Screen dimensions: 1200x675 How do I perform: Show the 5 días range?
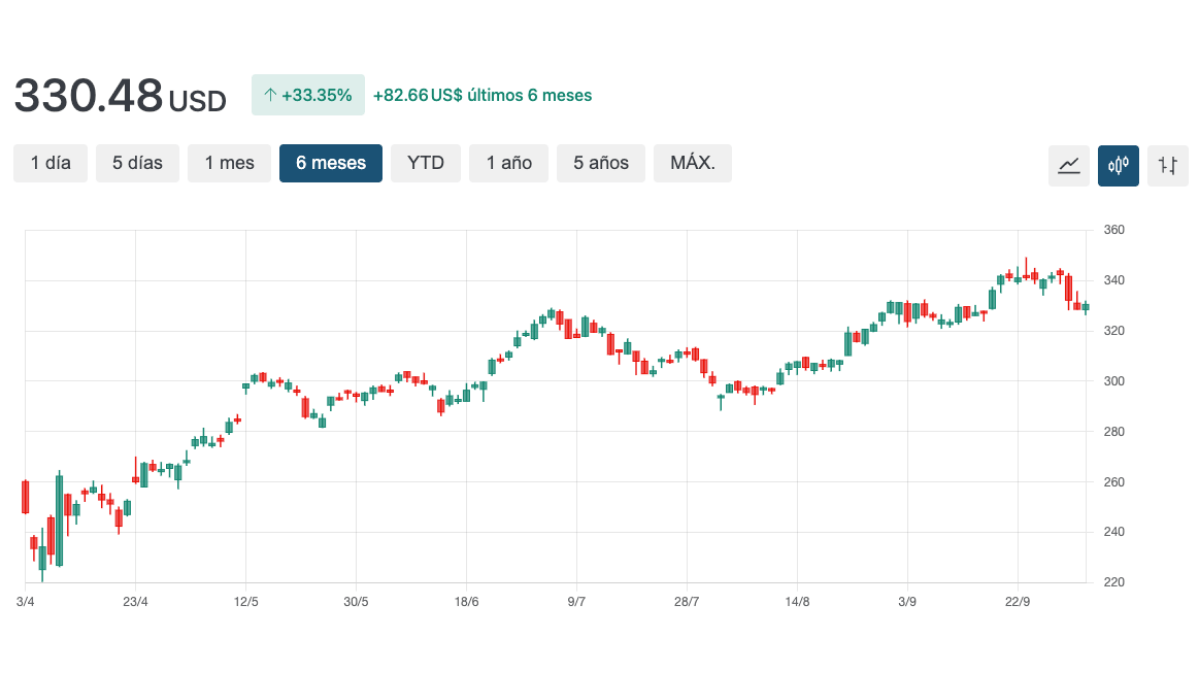[137, 163]
